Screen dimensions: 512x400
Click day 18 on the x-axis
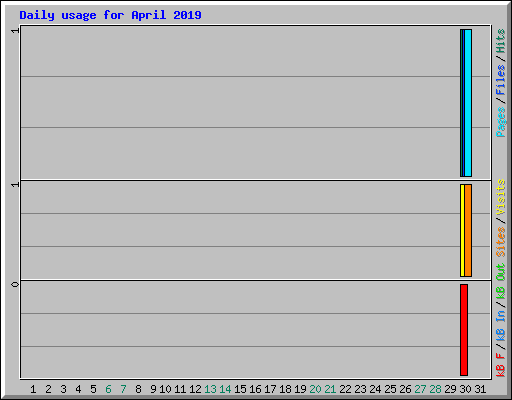click(285, 389)
